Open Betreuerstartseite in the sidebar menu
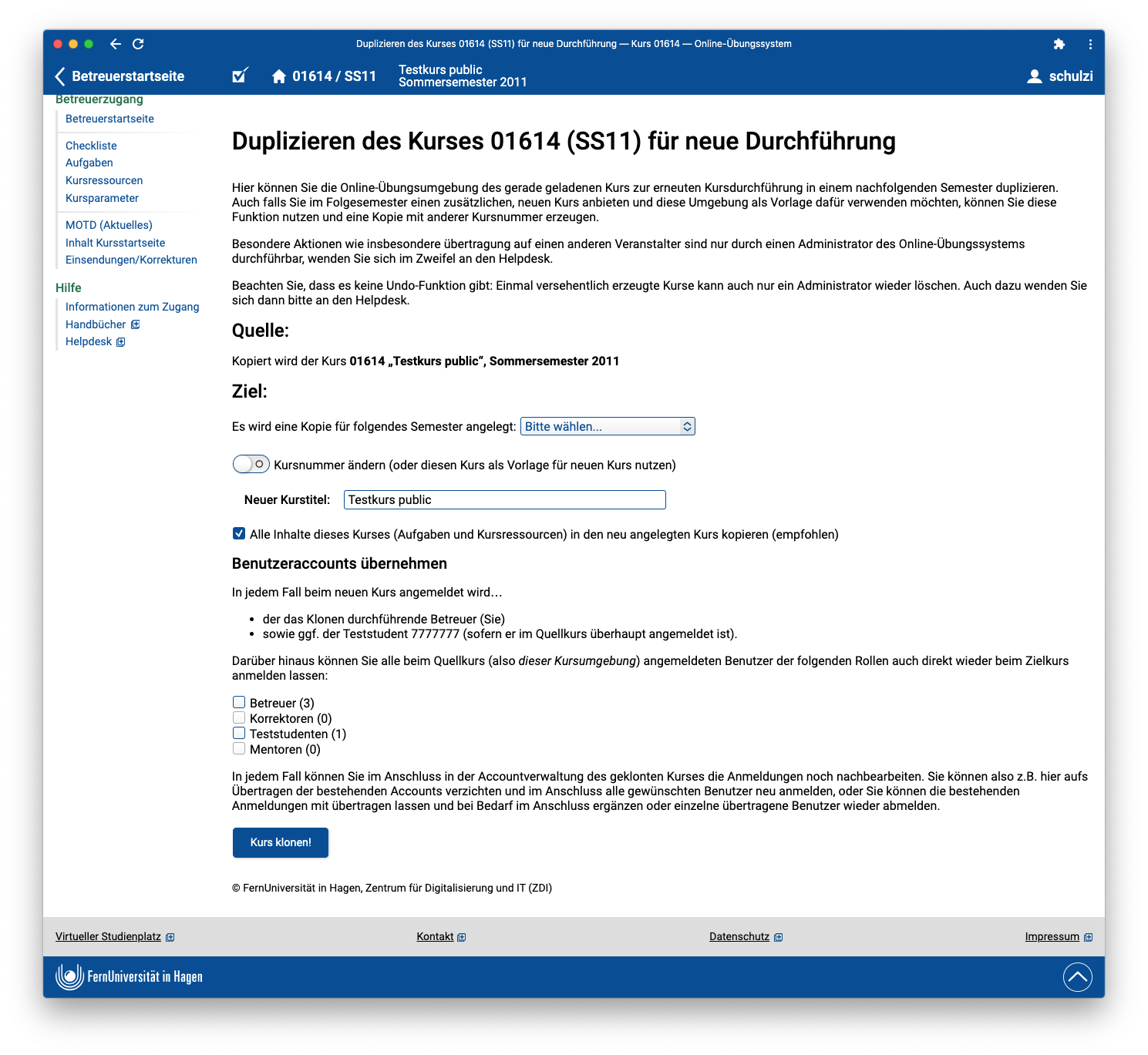 (109, 119)
